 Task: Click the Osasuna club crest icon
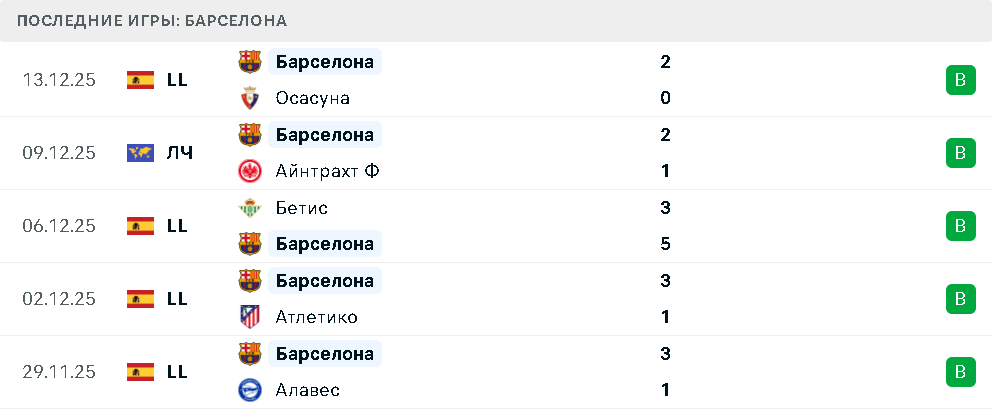249,98
